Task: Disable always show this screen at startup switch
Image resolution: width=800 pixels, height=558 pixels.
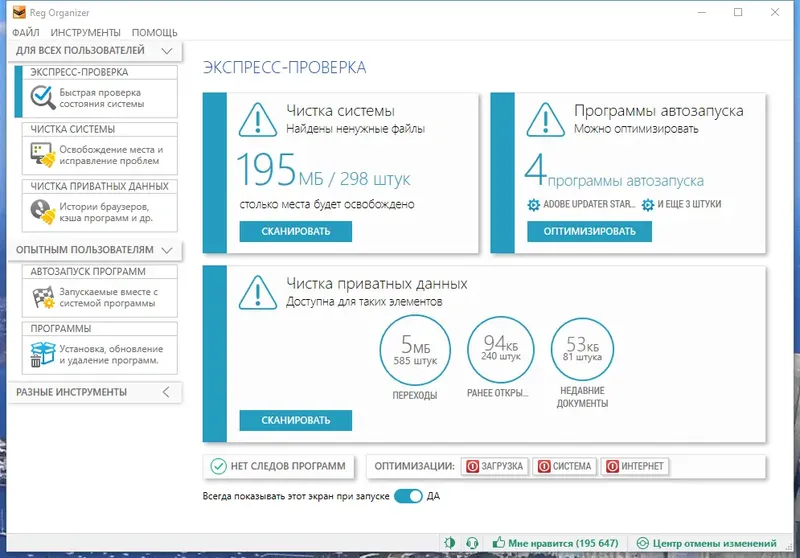Action: click(x=408, y=496)
